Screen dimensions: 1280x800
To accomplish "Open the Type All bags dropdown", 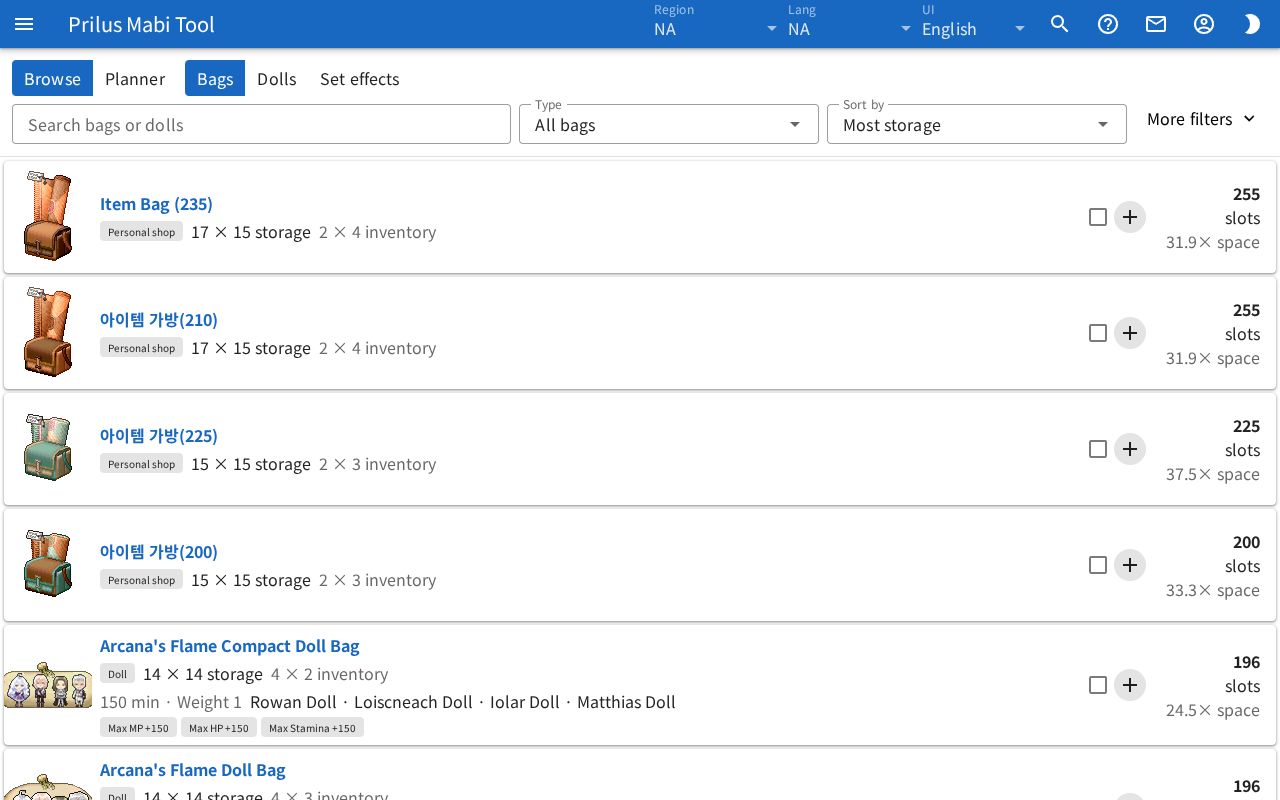I will tap(669, 124).
